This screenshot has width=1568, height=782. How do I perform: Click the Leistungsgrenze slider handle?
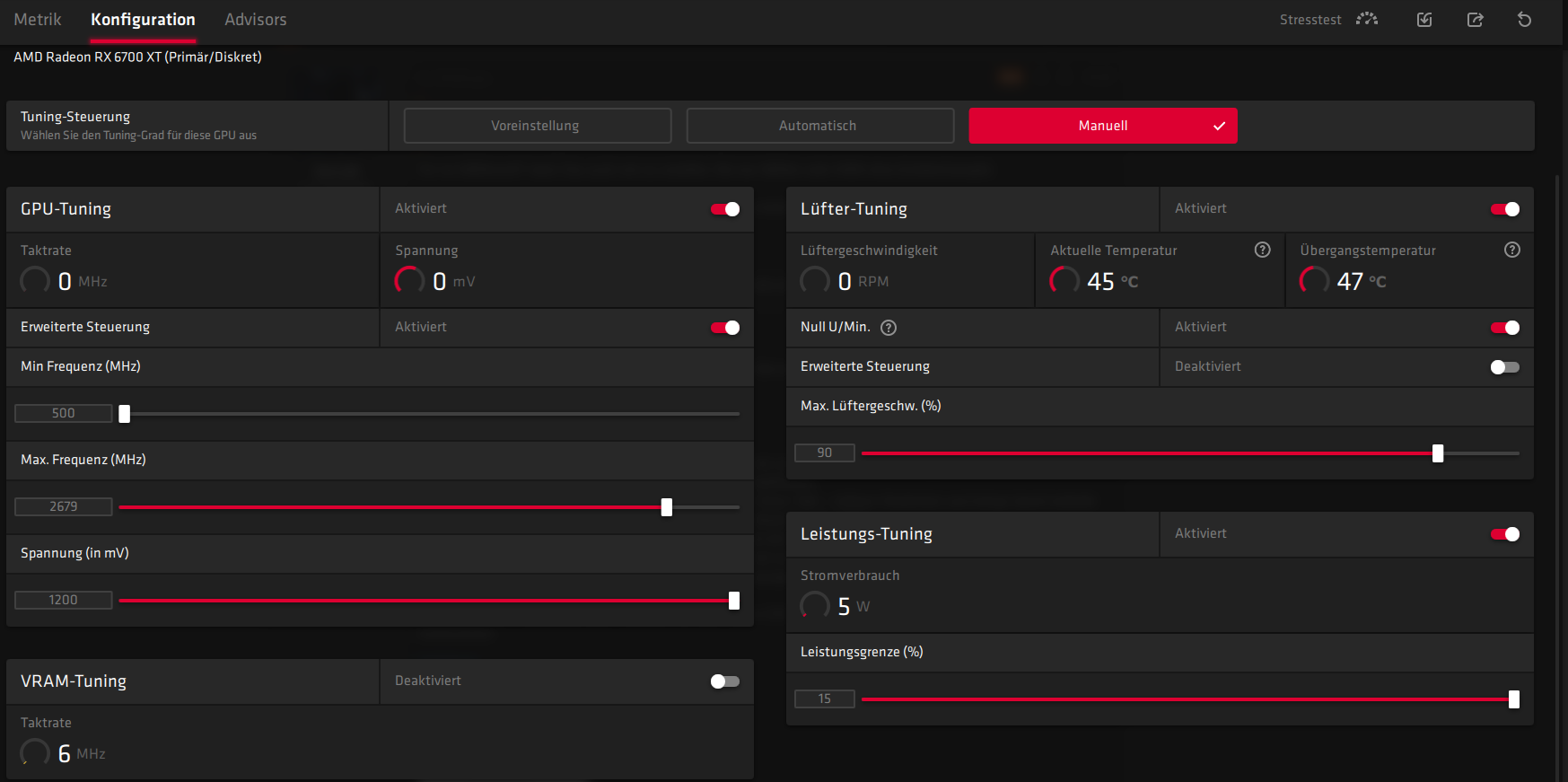1514,699
